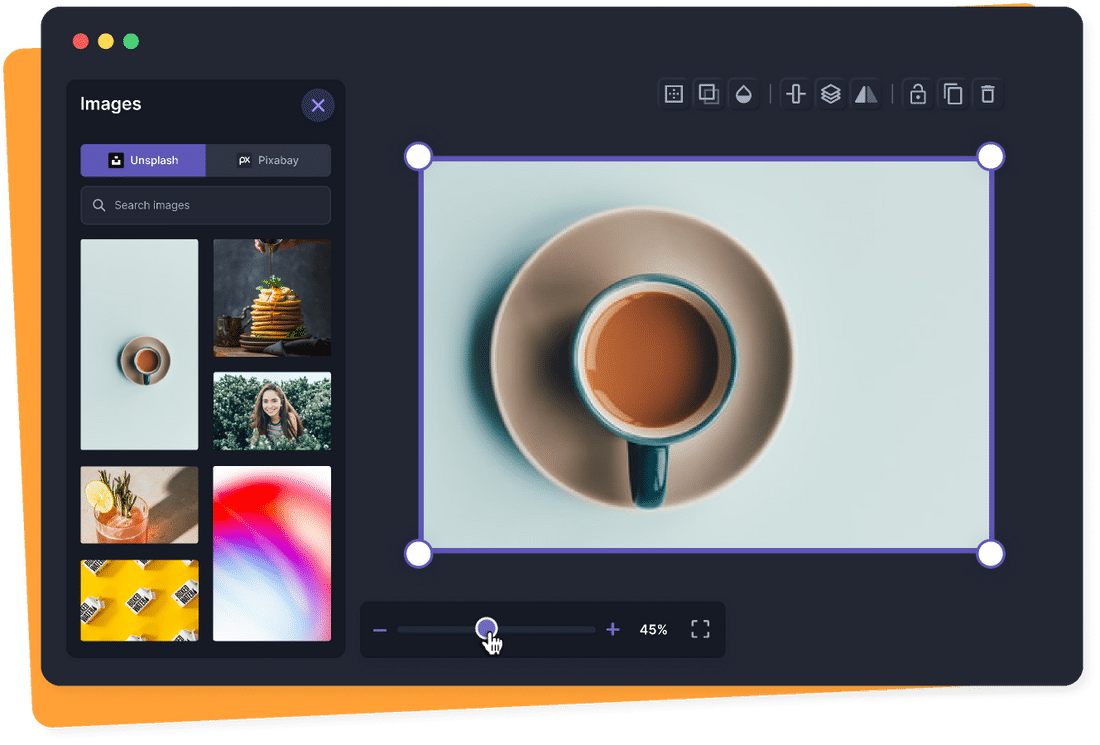
Task: Select the center alignment tool
Action: (x=795, y=93)
